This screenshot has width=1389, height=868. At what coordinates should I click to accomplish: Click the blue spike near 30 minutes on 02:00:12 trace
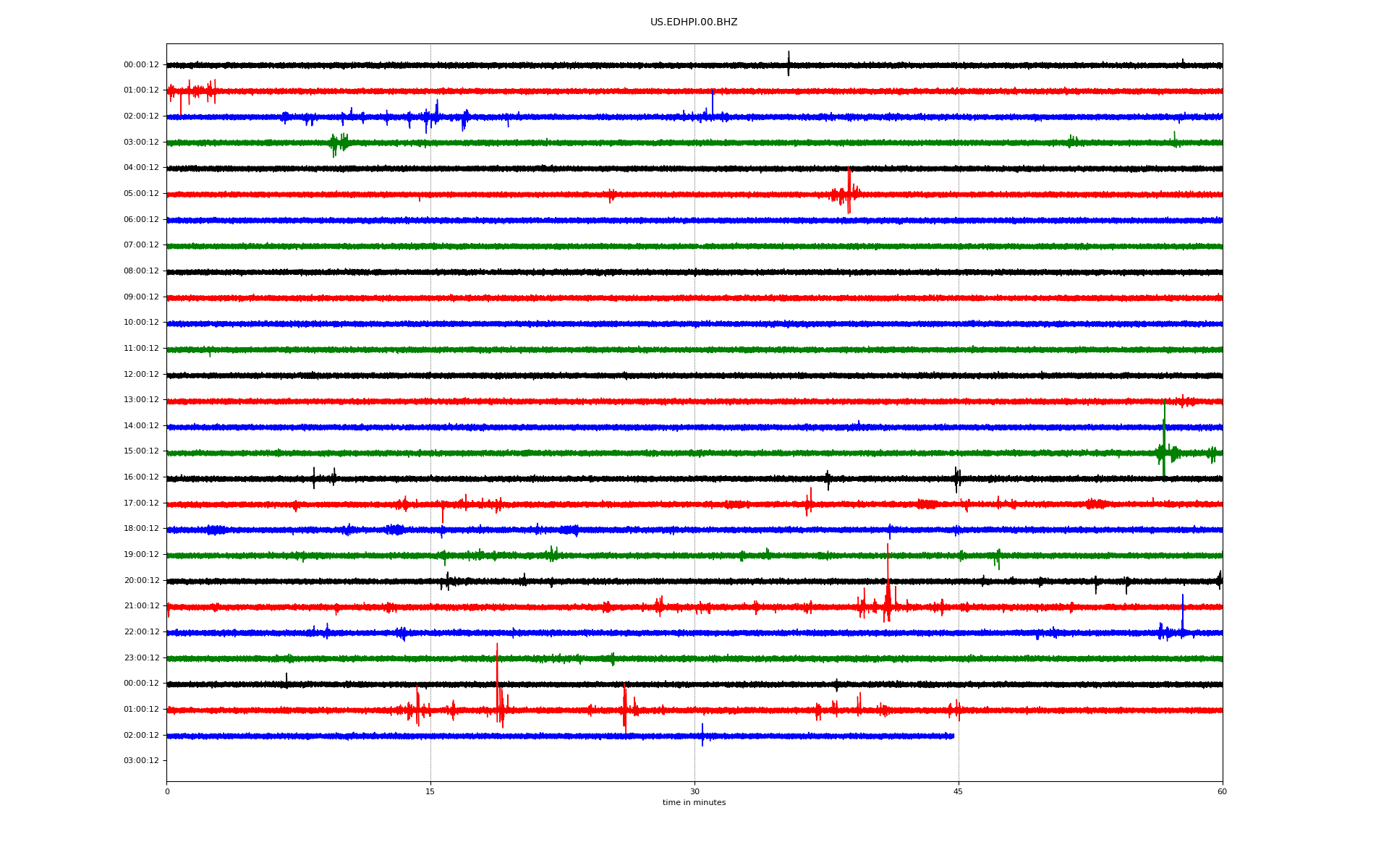713,102
